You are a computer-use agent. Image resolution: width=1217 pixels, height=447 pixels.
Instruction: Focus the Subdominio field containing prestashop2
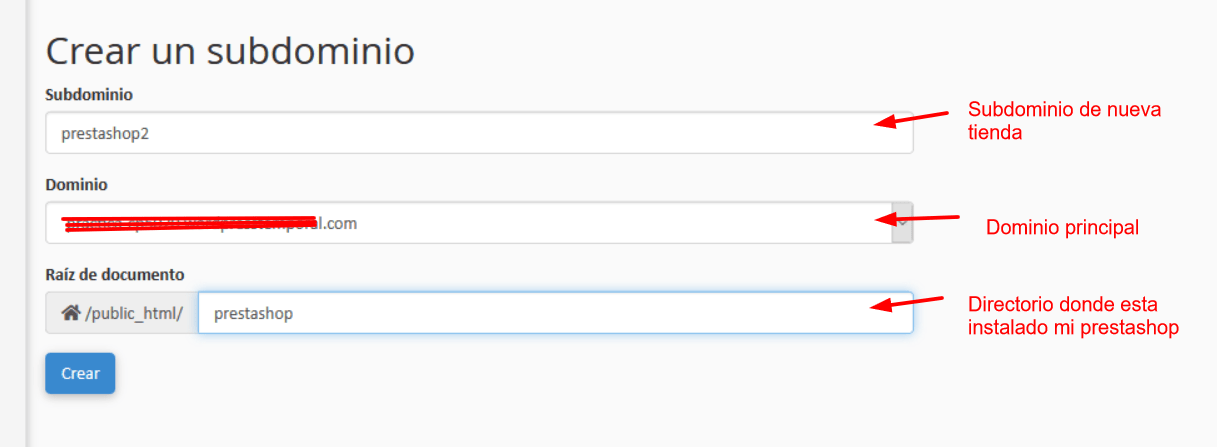click(479, 132)
